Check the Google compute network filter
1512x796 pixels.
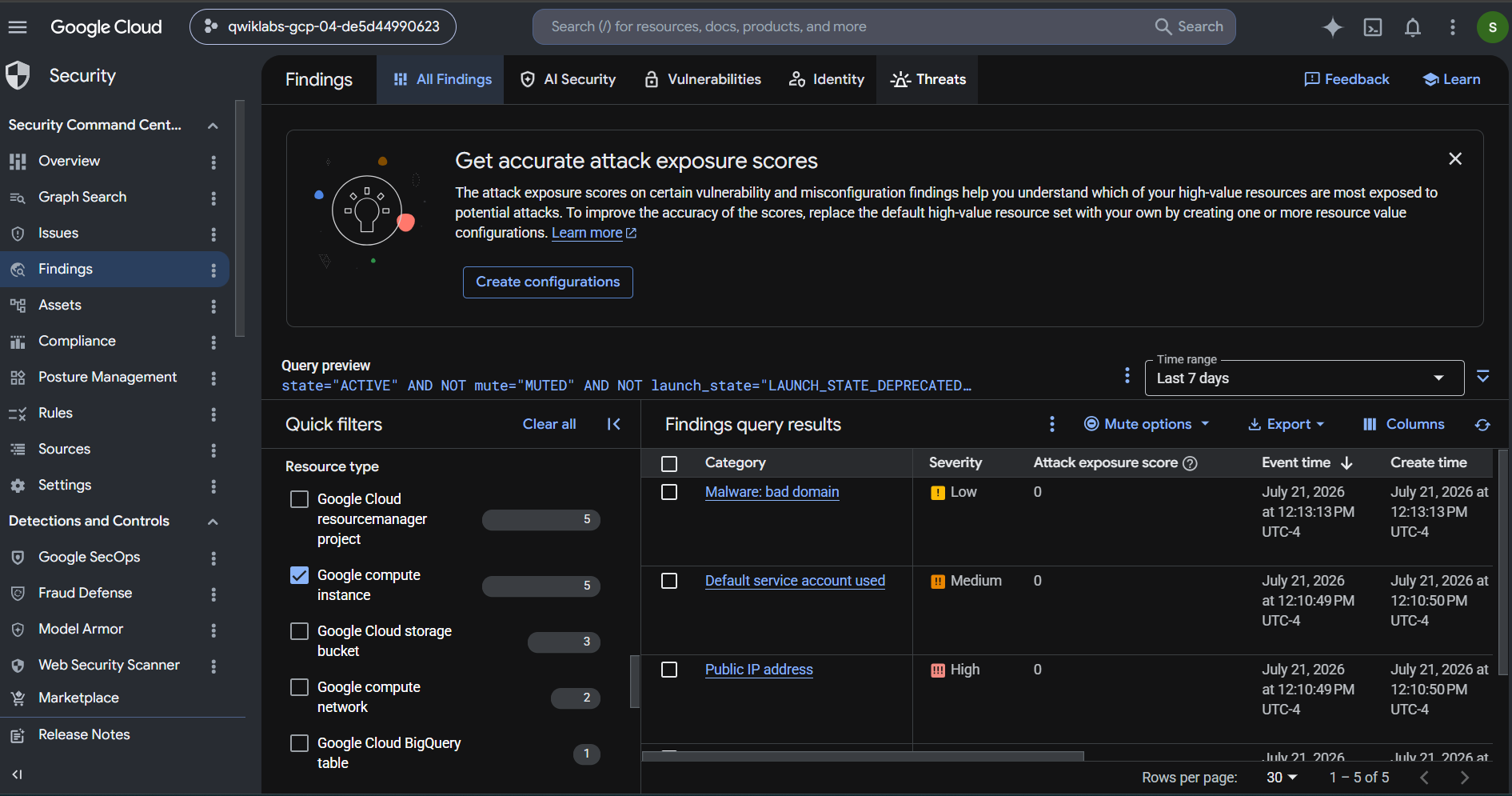(299, 687)
